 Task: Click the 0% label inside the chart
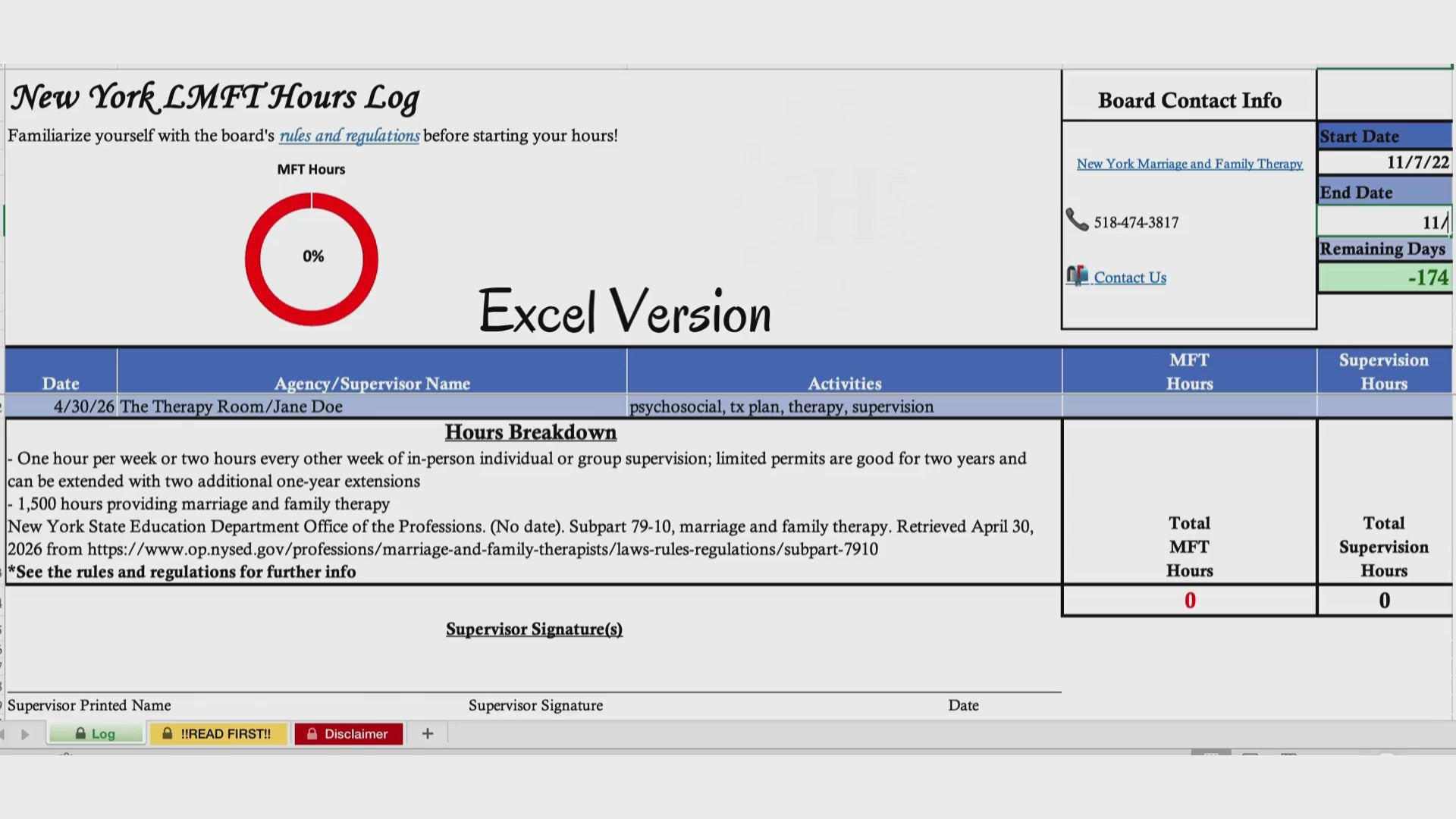[x=313, y=256]
